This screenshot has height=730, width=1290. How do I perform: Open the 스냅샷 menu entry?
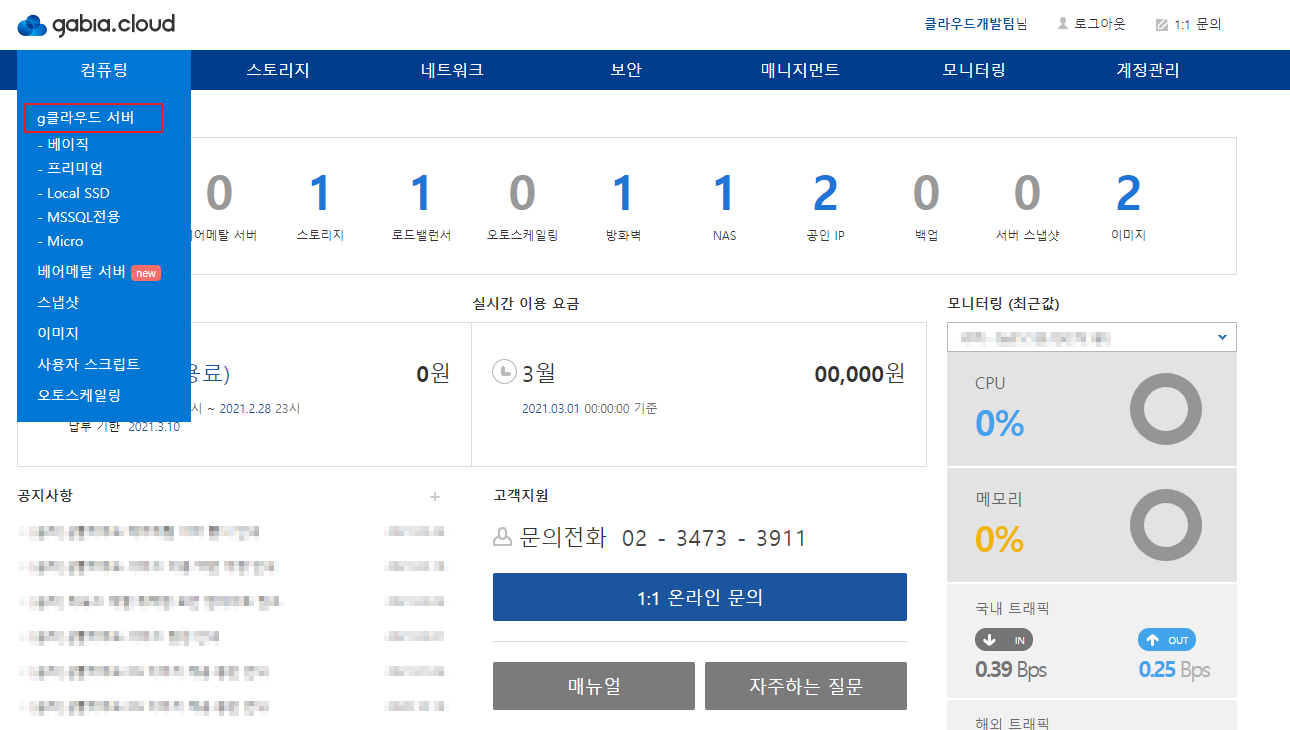(x=58, y=302)
